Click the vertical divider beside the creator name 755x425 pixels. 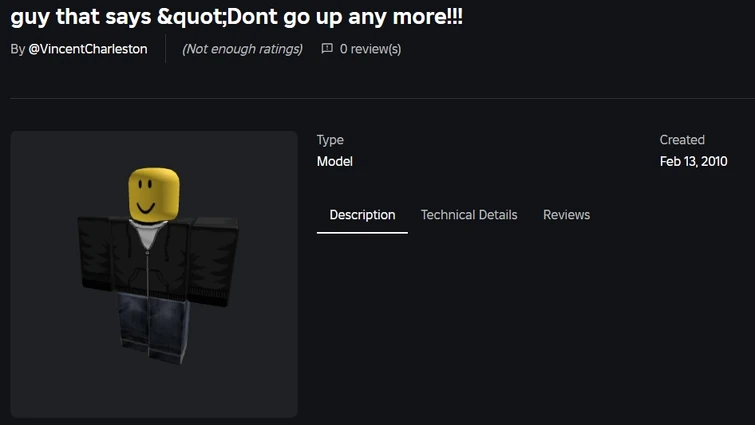(165, 49)
